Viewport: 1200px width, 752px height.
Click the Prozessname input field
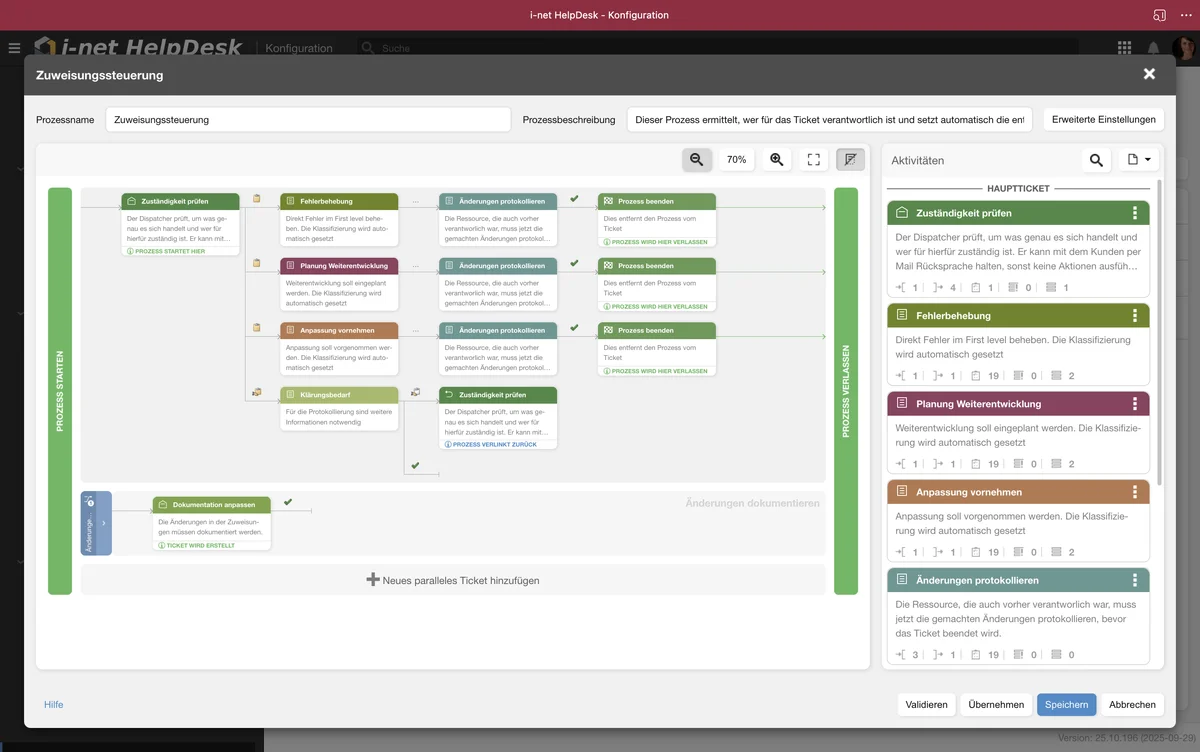click(x=308, y=120)
